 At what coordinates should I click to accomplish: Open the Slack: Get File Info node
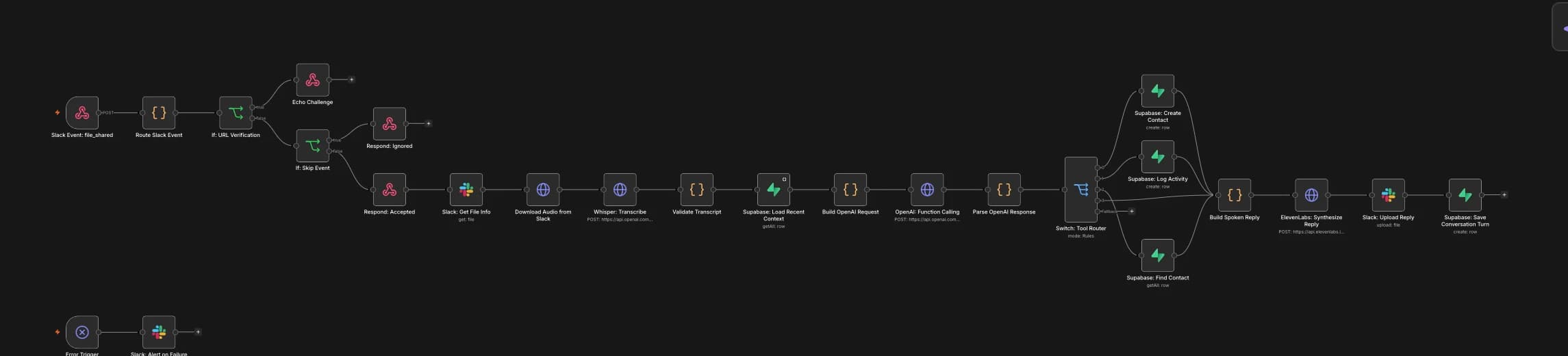pos(466,190)
